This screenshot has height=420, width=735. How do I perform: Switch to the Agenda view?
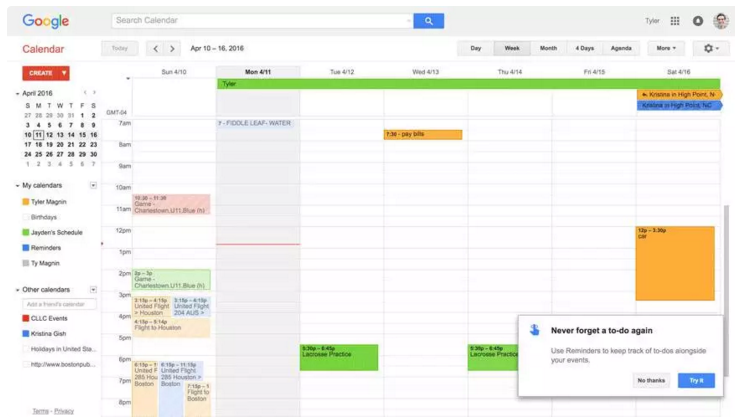tap(621, 48)
